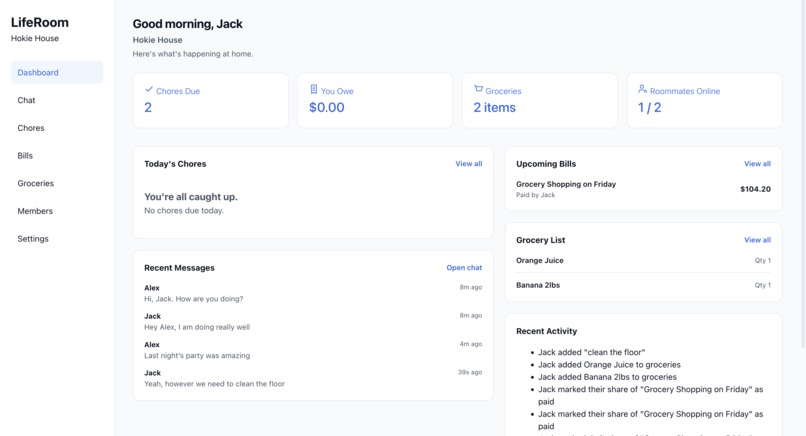Screen dimensions: 806x436
Task: Go to Chat in the sidebar
Action: coord(57,100)
